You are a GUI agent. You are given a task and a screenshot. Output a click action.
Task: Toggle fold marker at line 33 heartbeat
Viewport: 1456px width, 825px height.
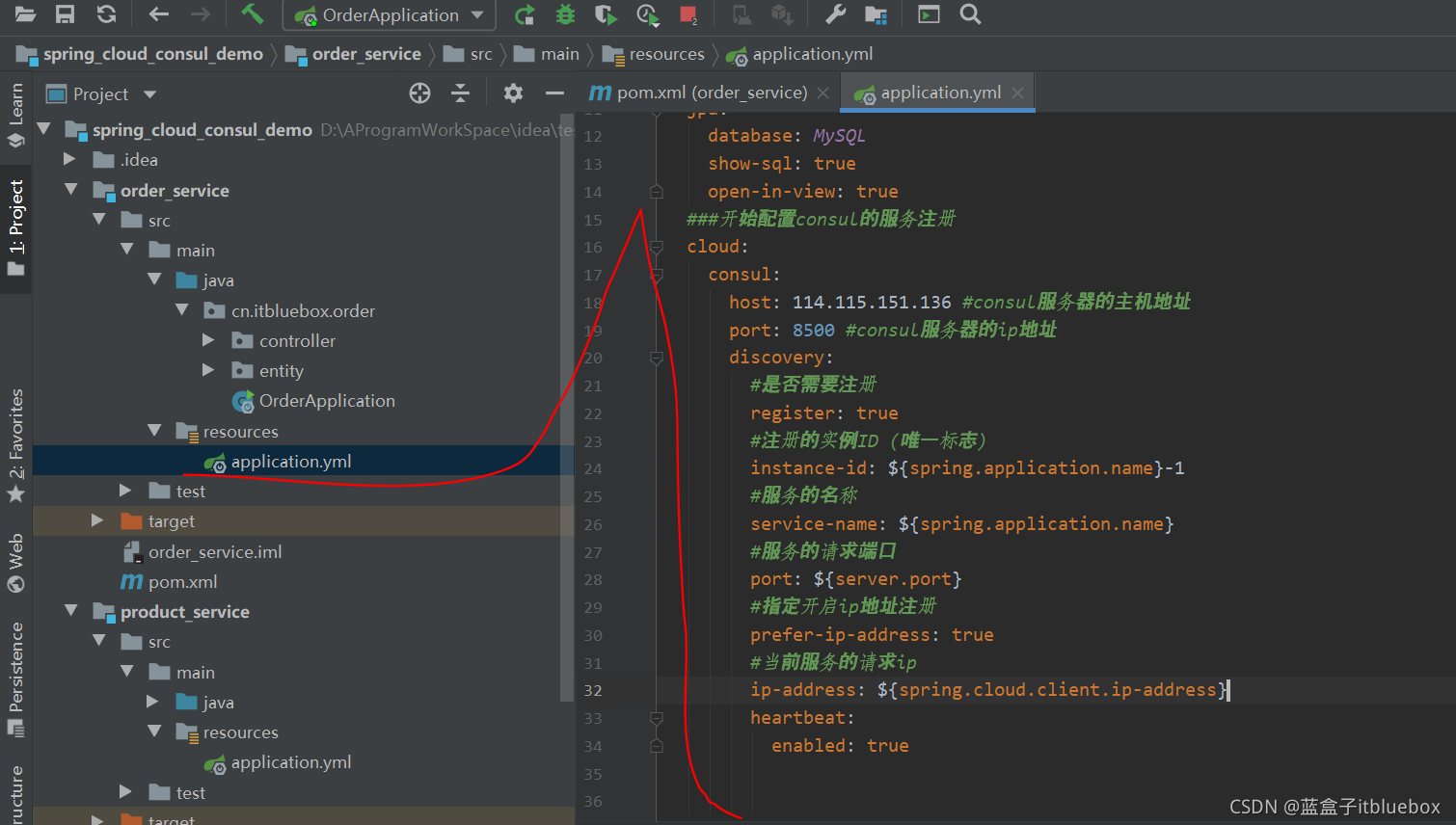[657, 718]
